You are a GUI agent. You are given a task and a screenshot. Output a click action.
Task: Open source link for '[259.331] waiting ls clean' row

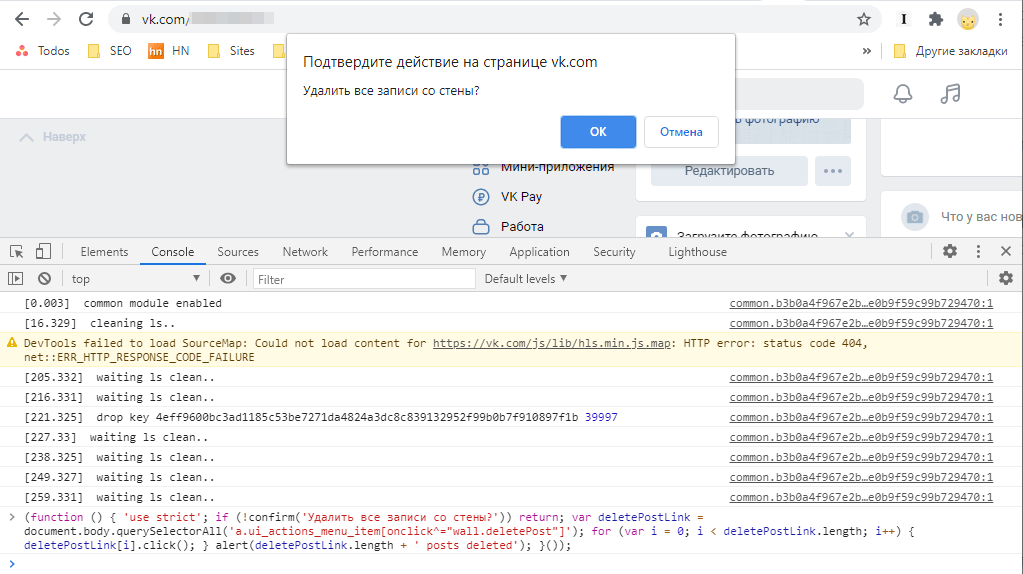(861, 498)
